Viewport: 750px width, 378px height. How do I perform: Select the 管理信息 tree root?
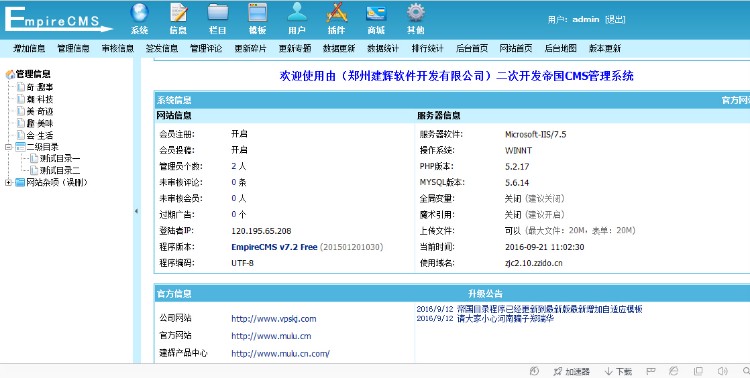point(33,74)
